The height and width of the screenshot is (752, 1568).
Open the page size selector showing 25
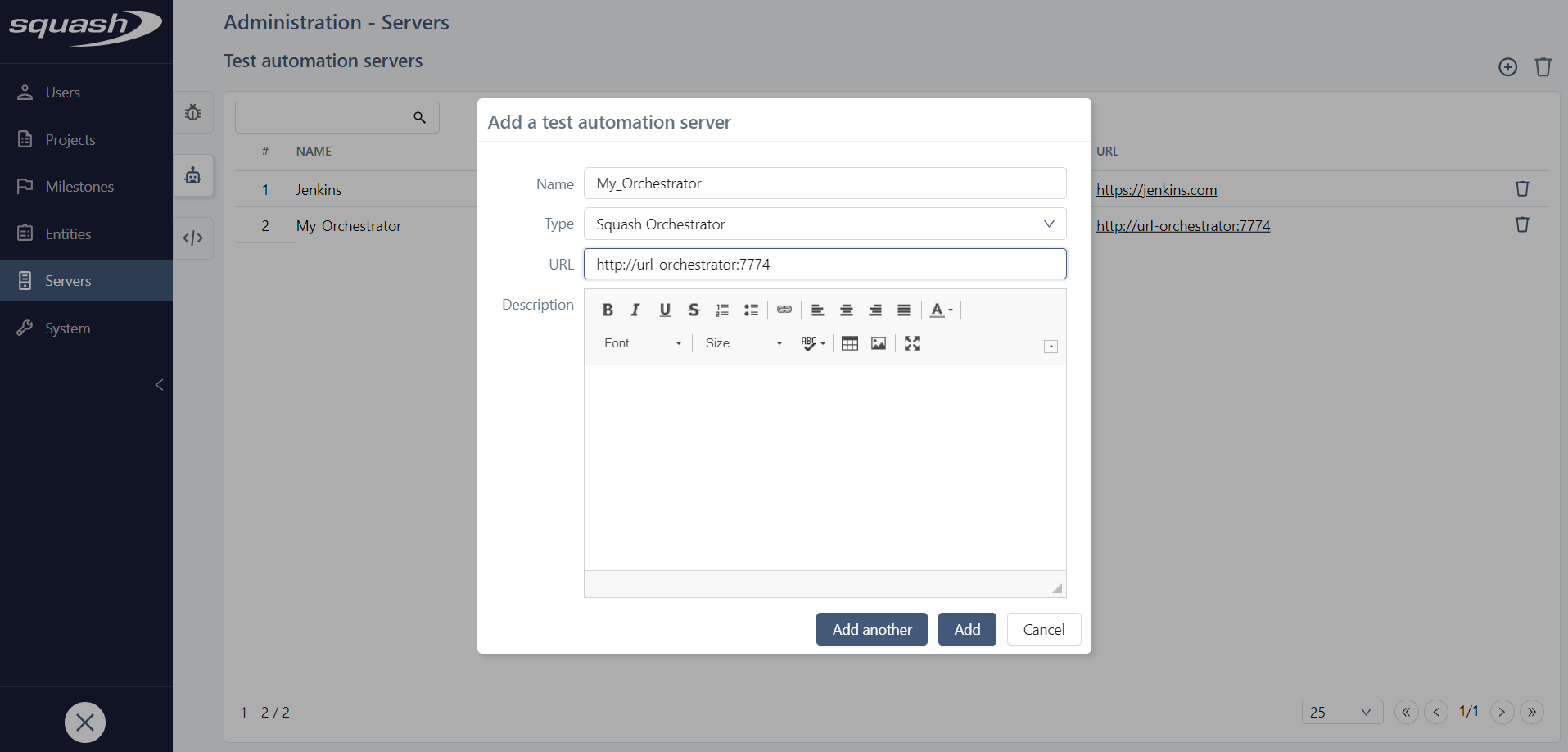point(1341,712)
